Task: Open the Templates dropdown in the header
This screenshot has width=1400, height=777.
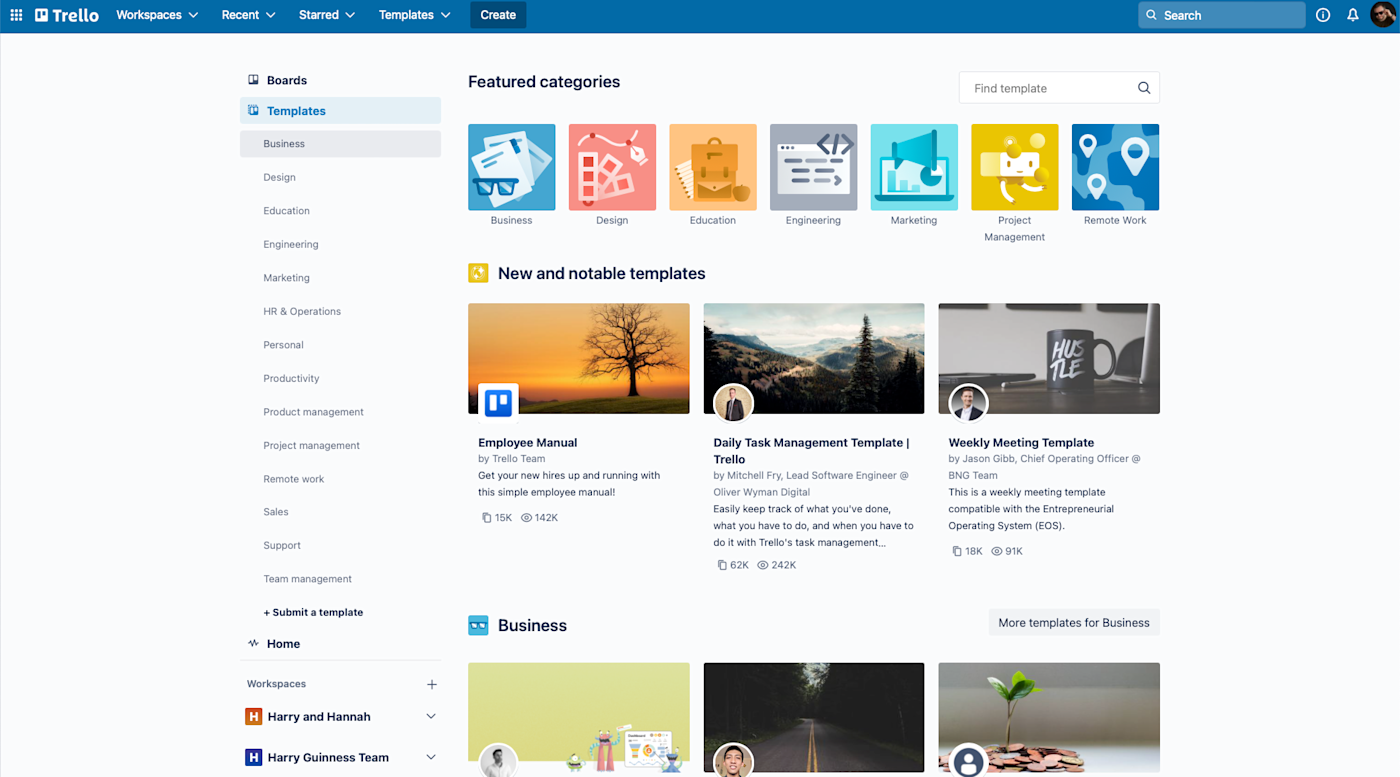Action: (414, 15)
